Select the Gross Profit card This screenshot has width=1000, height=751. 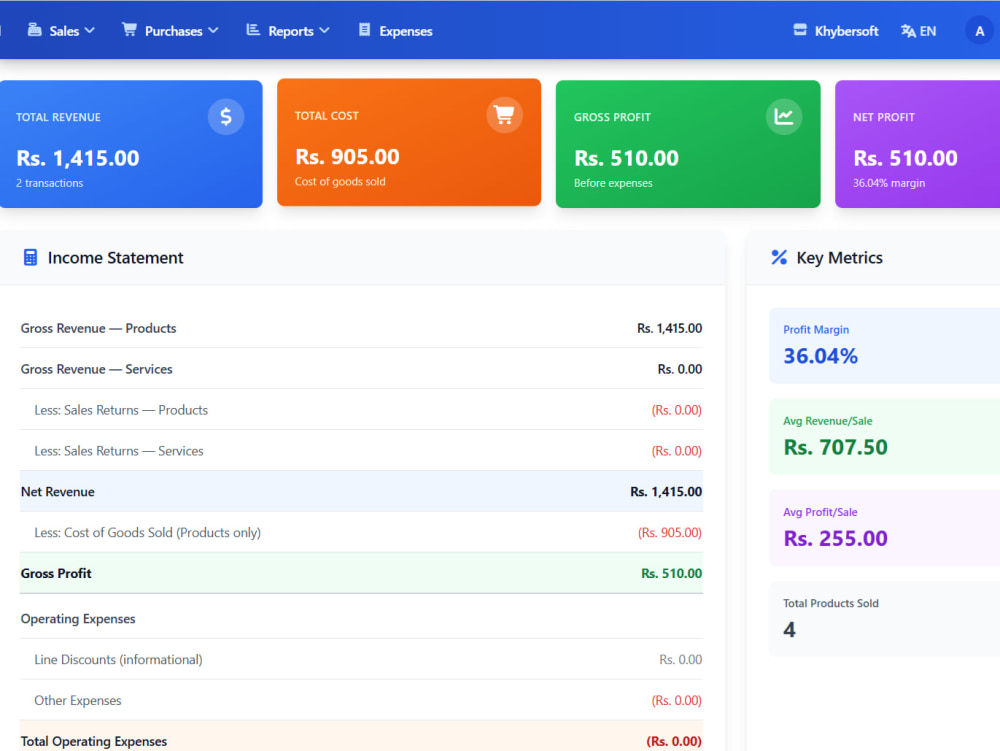688,144
